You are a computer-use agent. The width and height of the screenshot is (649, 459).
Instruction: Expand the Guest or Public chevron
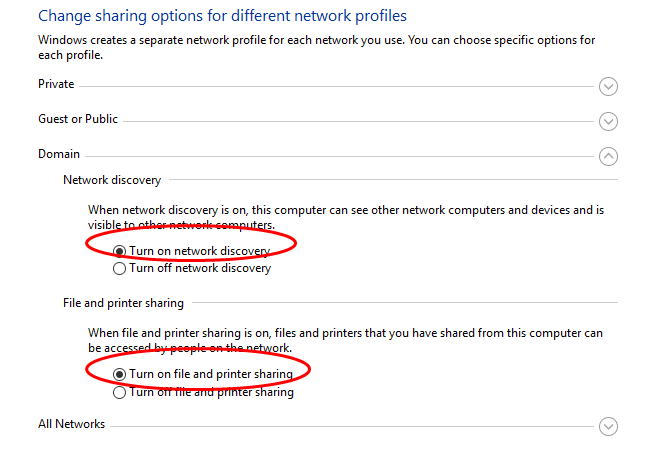tap(608, 121)
